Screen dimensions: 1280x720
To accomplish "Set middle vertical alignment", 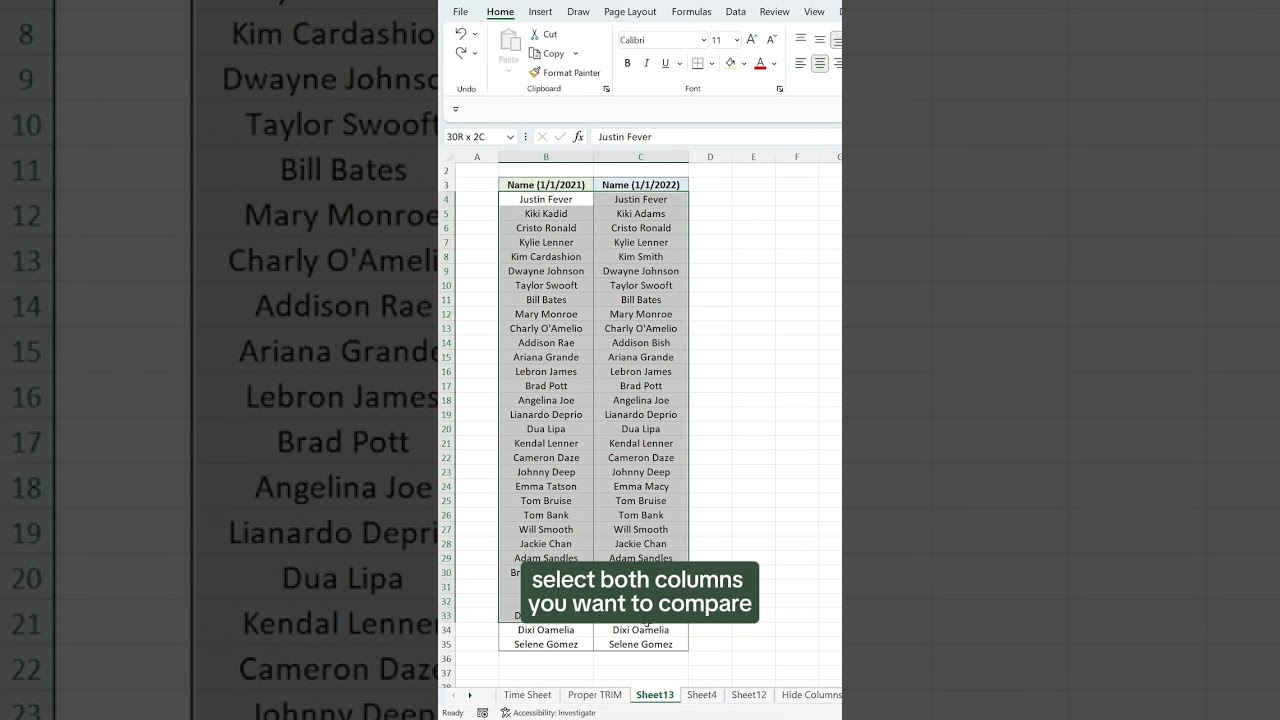I will point(820,39).
